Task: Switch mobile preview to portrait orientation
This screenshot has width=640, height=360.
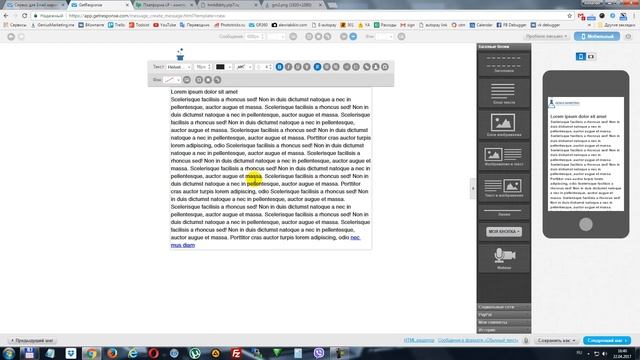Action: pyautogui.click(x=580, y=56)
